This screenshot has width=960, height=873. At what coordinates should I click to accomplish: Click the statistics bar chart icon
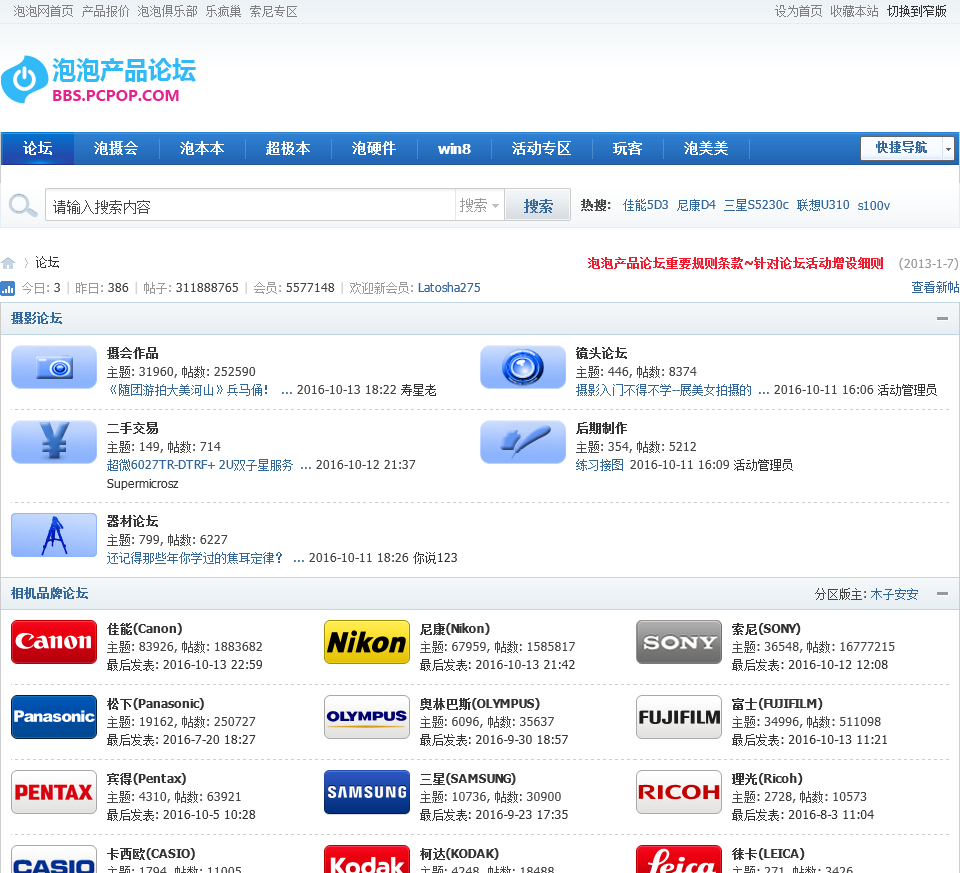[x=7, y=288]
